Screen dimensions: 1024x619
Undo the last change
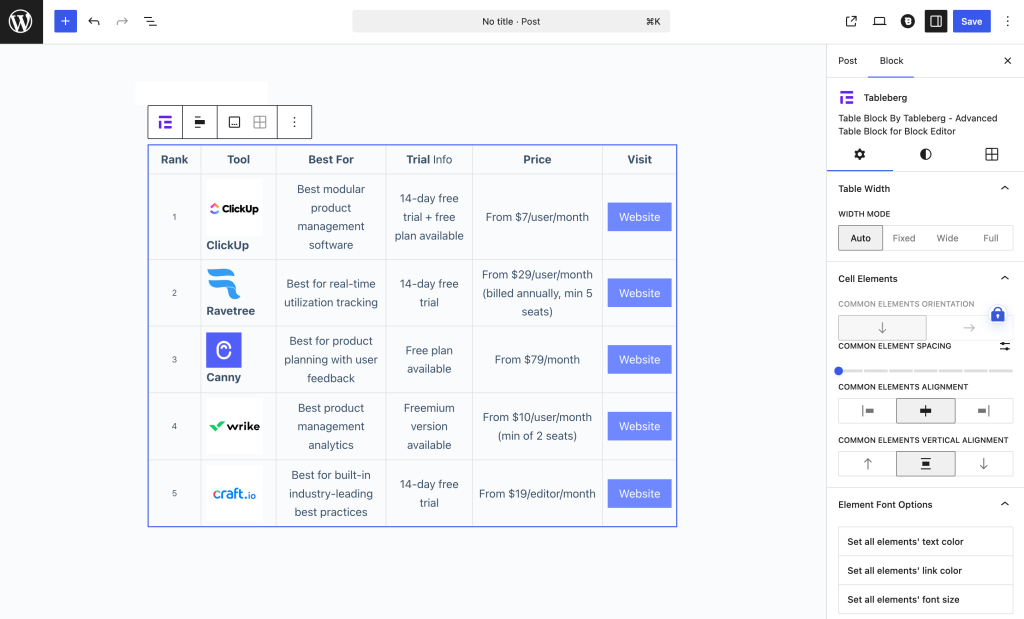(x=94, y=22)
